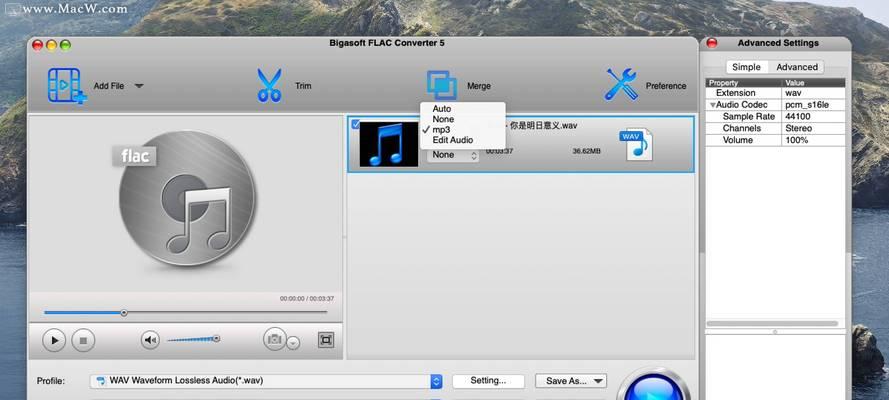889x400 pixels.
Task: Open the Profile format dropdown
Action: (x=268, y=381)
